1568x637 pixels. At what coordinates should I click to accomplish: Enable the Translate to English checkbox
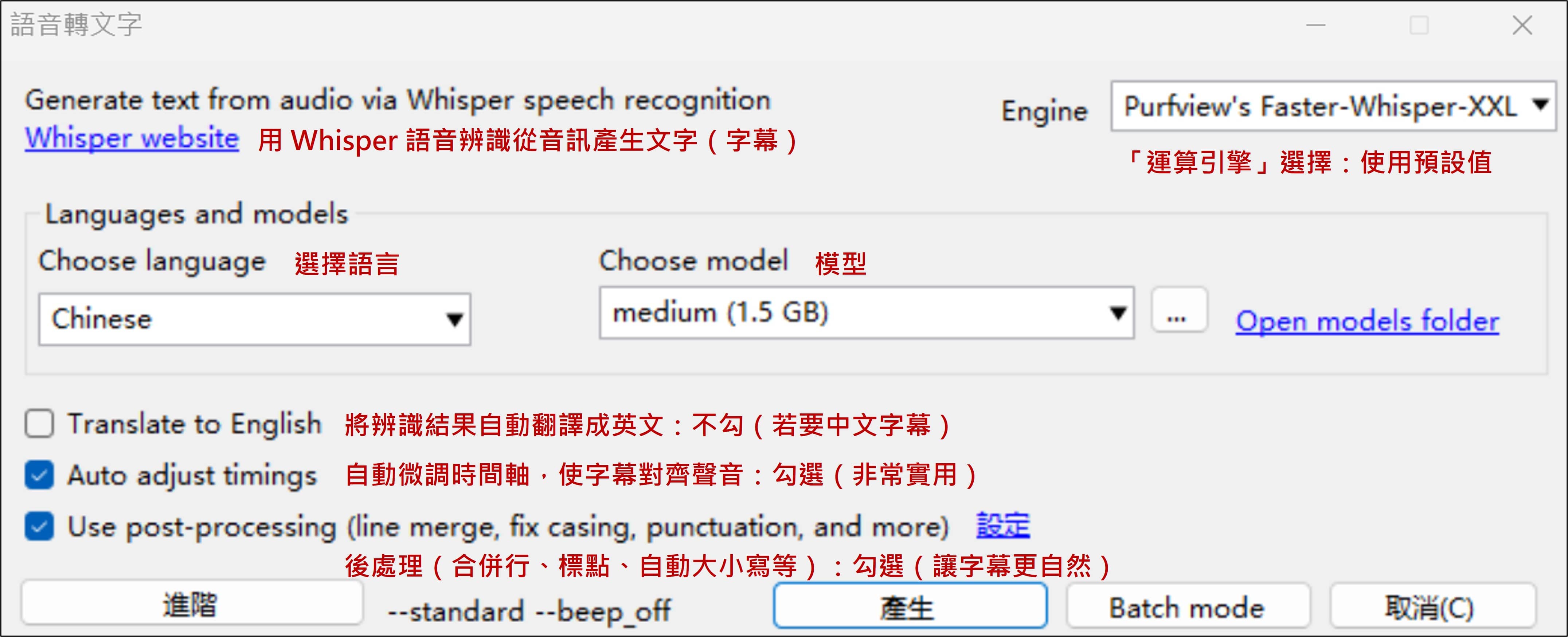tap(40, 424)
